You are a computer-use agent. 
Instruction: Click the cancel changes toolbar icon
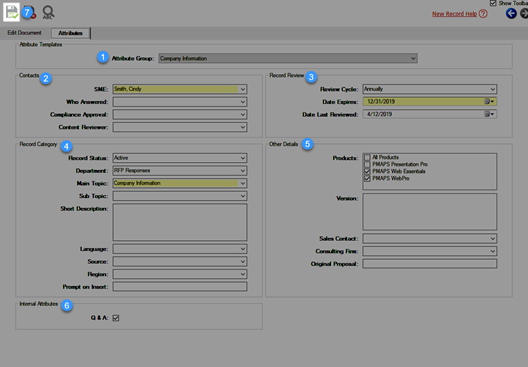pyautogui.click(x=30, y=12)
